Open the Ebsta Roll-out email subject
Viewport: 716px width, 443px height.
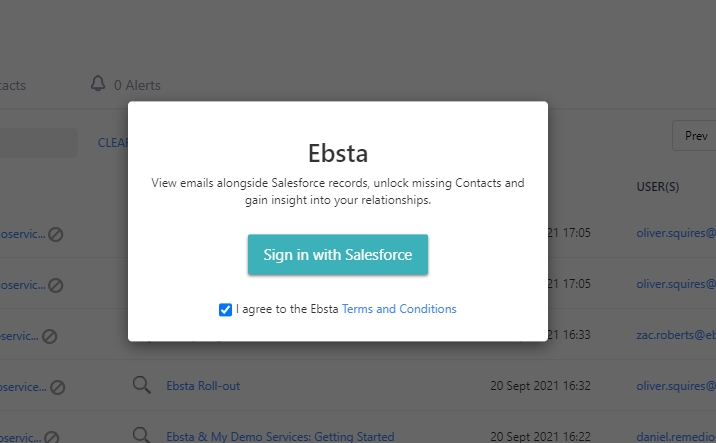pos(203,386)
